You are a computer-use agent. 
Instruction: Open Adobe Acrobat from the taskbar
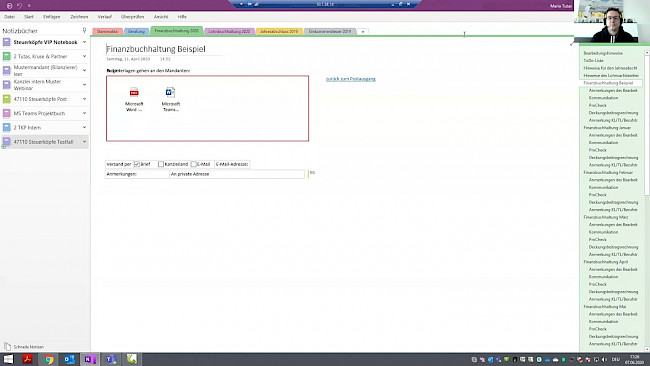[28, 359]
